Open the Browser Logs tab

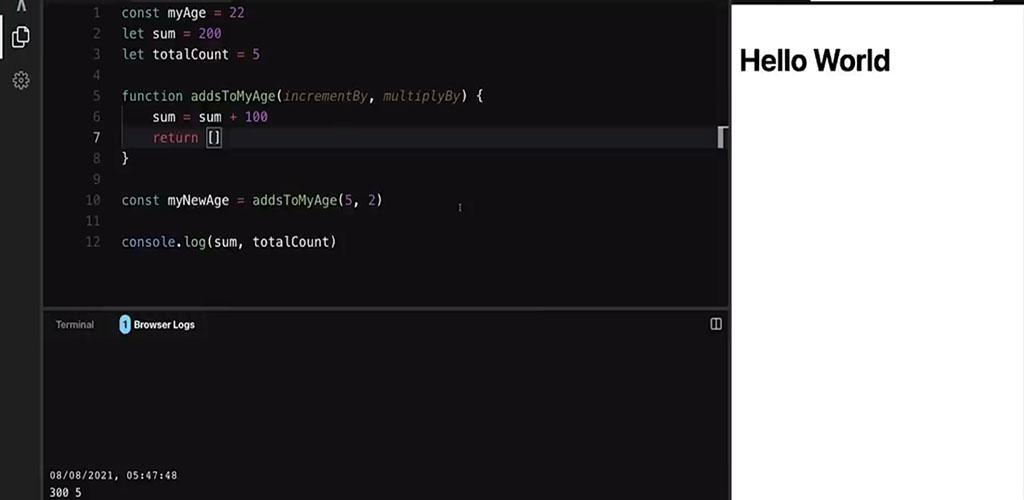click(x=164, y=324)
